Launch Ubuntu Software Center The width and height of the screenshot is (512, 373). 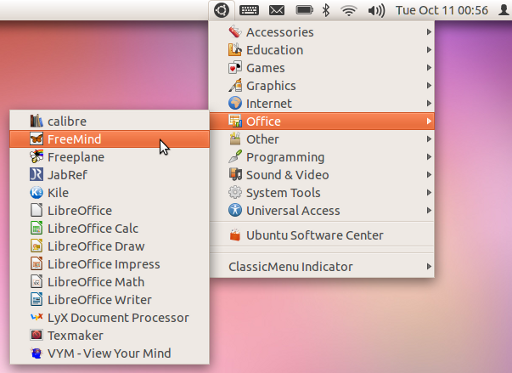(322, 235)
